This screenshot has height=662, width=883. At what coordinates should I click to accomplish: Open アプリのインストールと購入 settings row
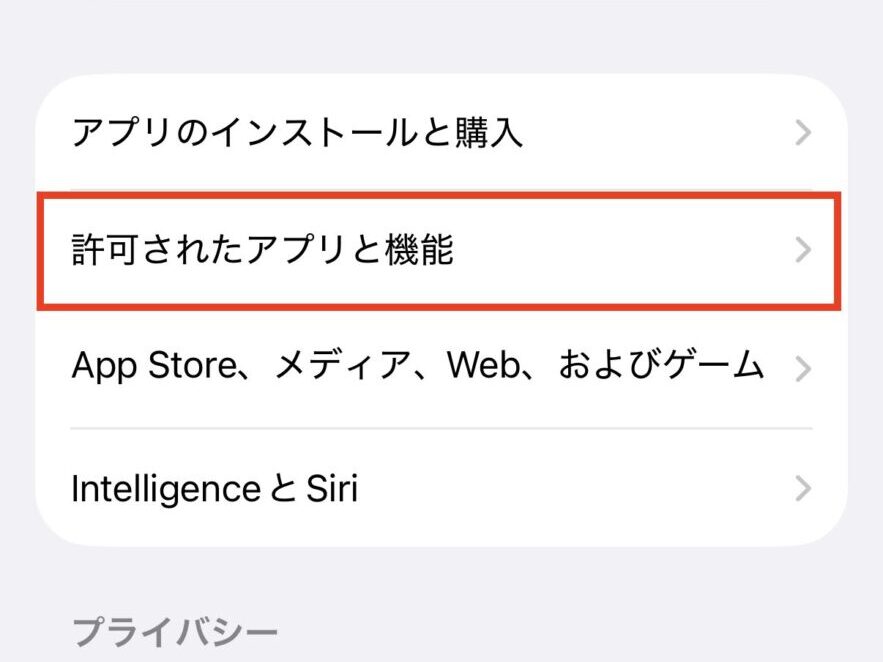point(440,133)
